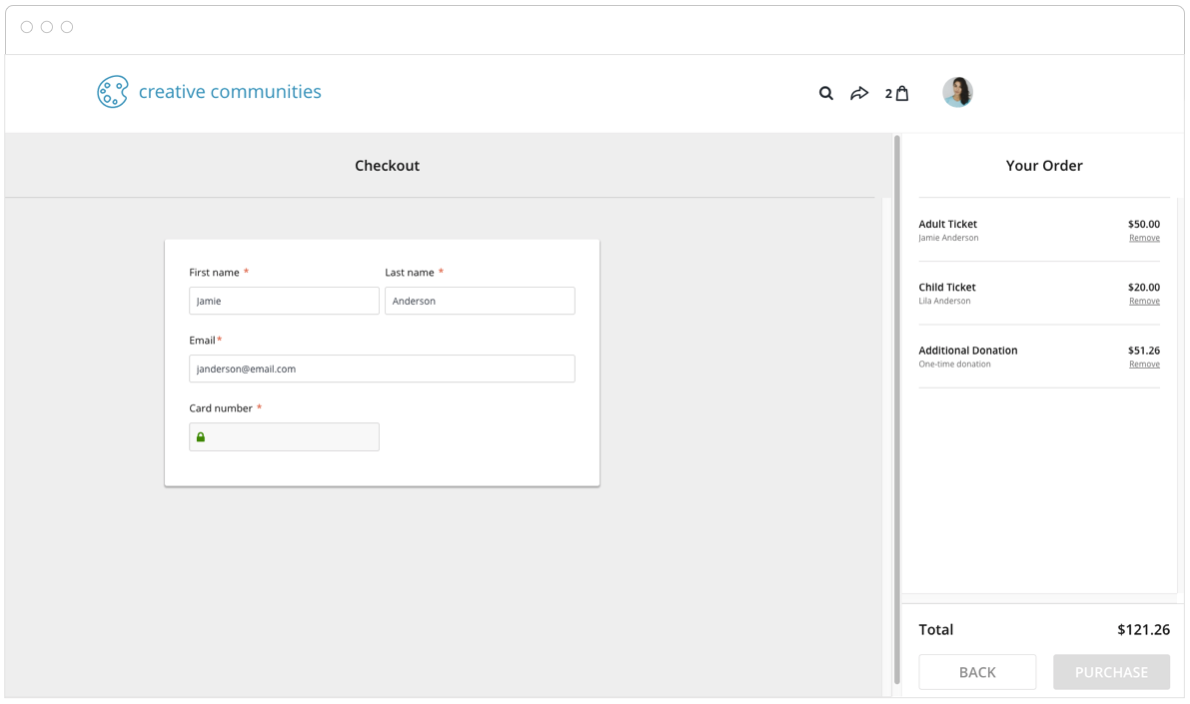Screen dimensions: 1190x704
Task: Click the checkout page vertical scrollbar
Action: (897, 410)
